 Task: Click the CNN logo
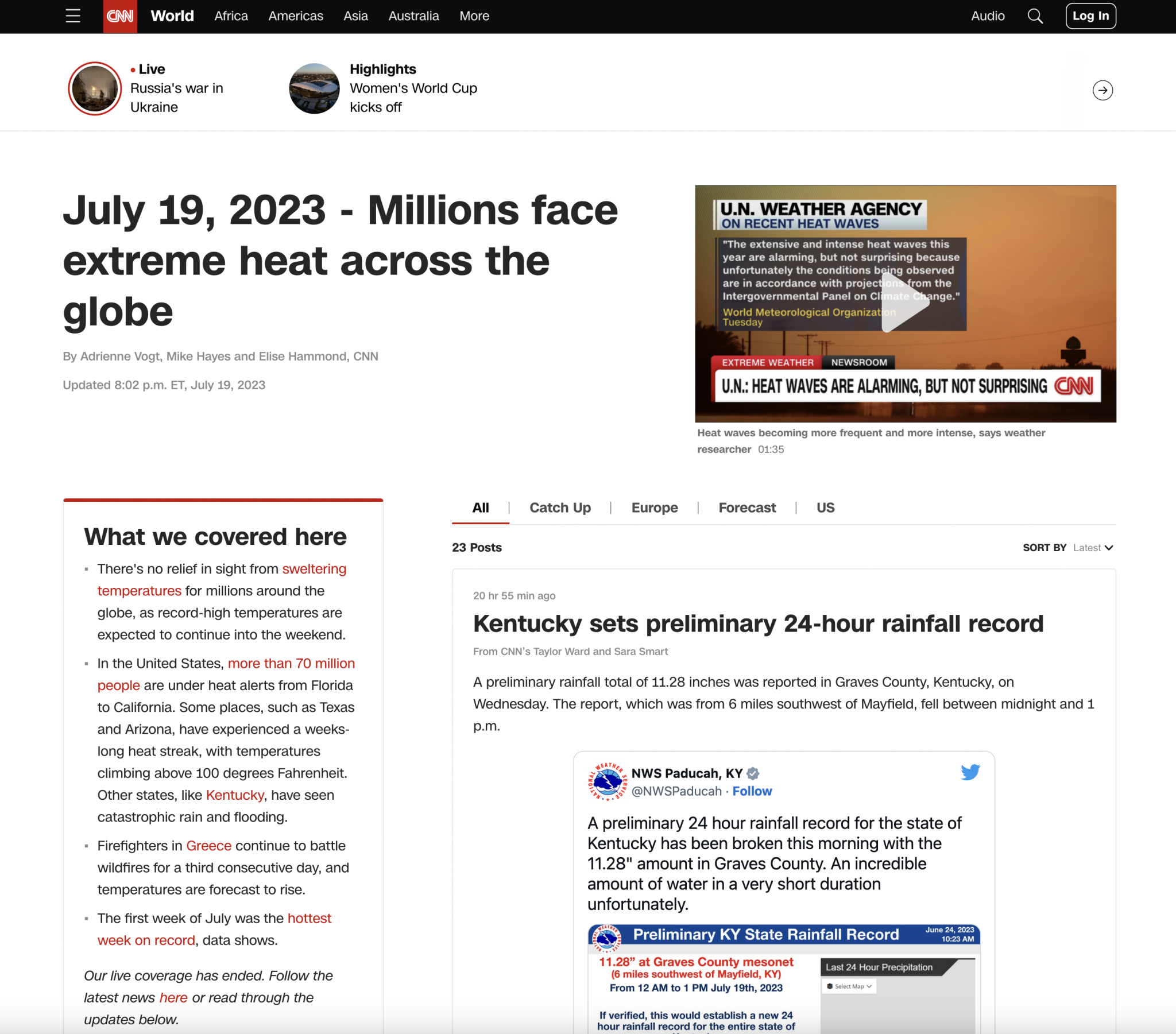pos(120,16)
